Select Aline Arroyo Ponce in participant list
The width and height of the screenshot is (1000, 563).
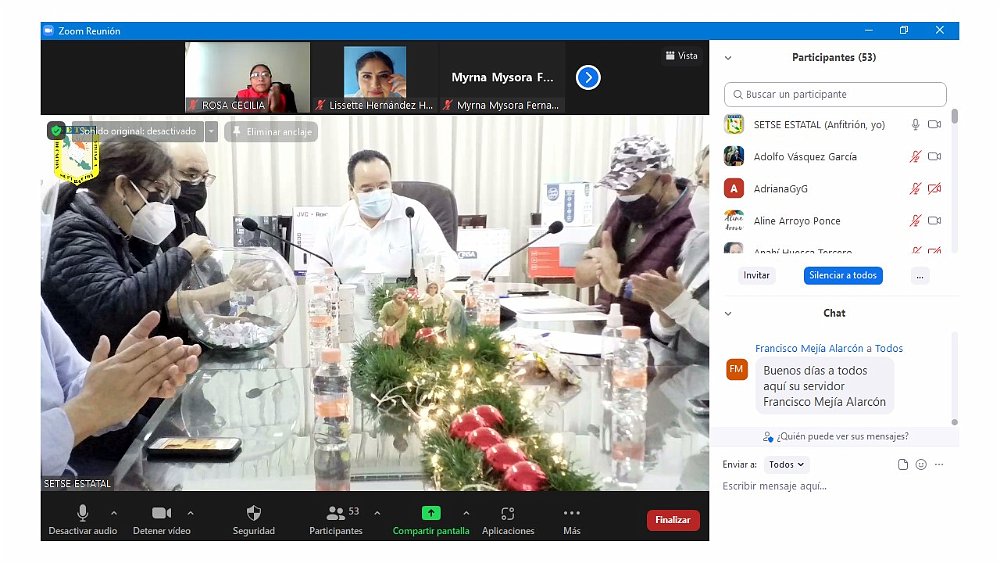click(x=797, y=221)
